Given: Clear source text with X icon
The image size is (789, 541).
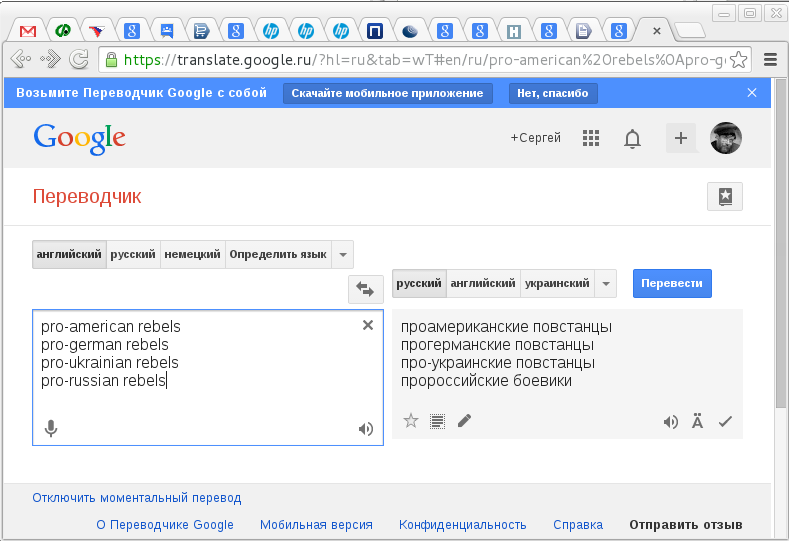Looking at the screenshot, I should 367,325.
